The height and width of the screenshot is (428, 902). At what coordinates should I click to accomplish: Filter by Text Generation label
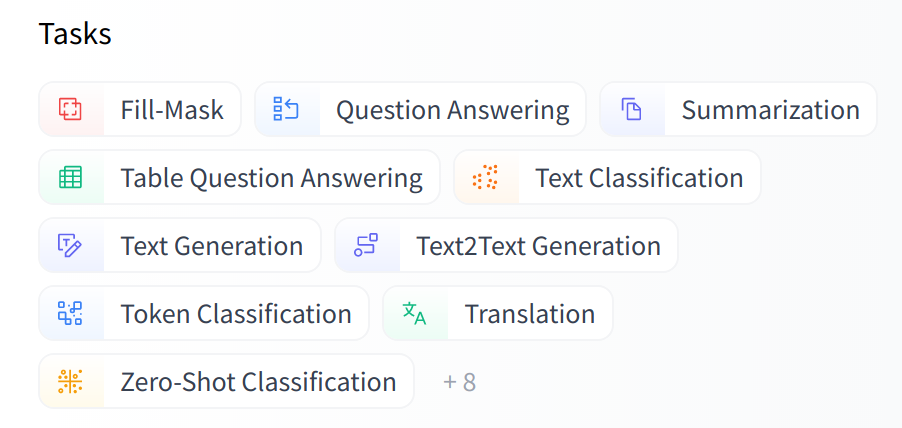pyautogui.click(x=211, y=246)
